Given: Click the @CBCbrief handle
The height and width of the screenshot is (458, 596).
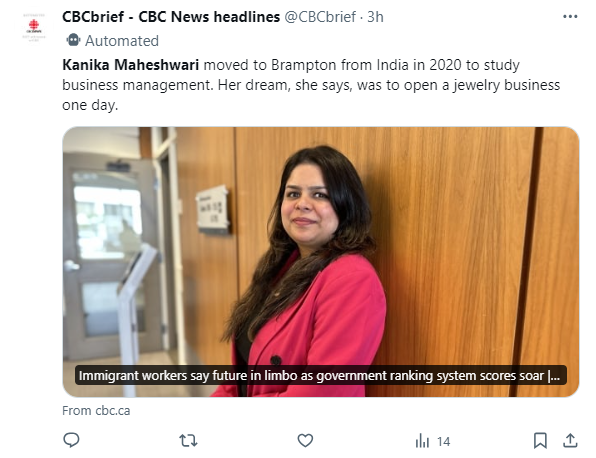Looking at the screenshot, I should [x=320, y=17].
